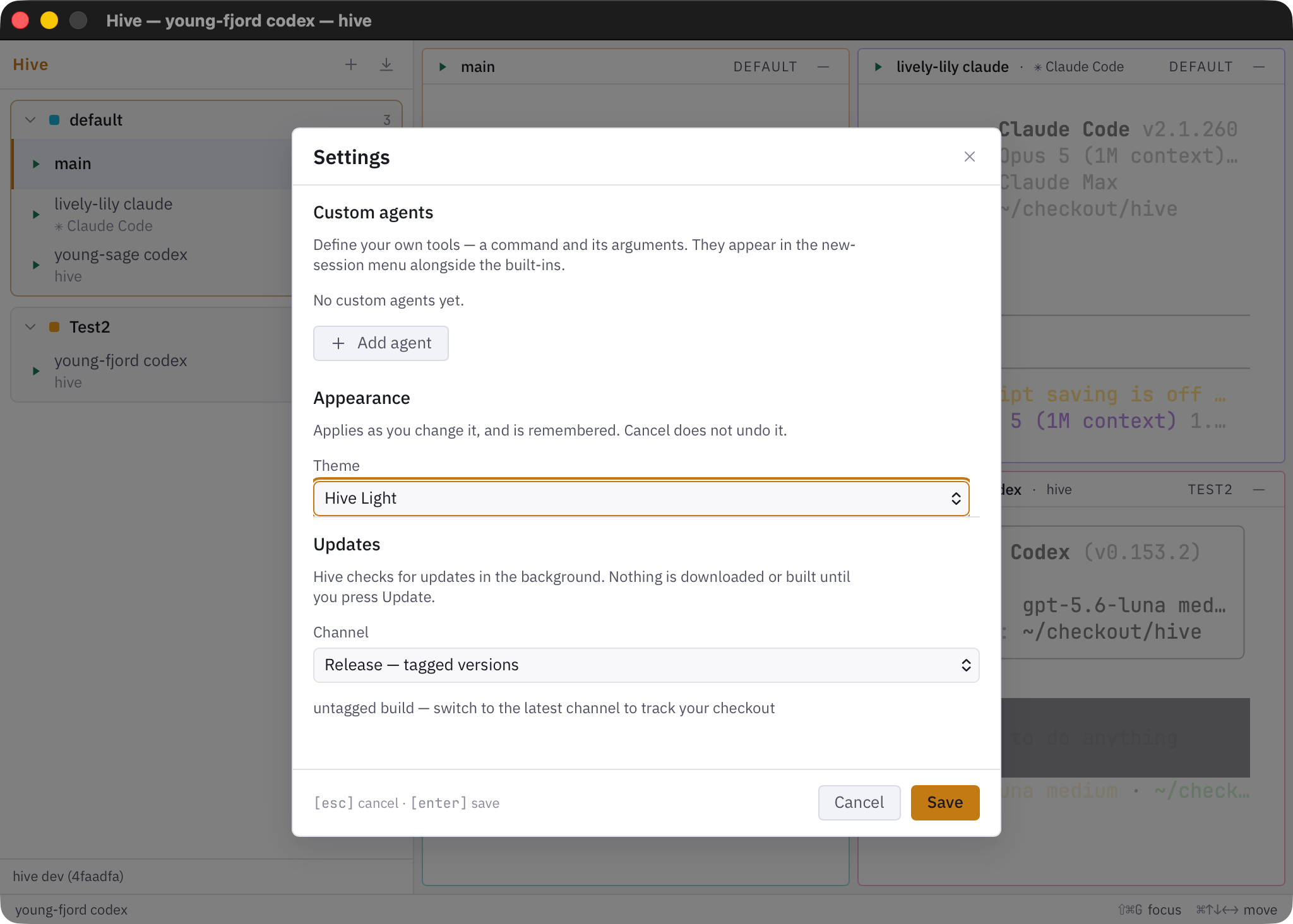1293x924 pixels.
Task: Click play triangle beside young-fjord codex row
Action: [x=36, y=371]
